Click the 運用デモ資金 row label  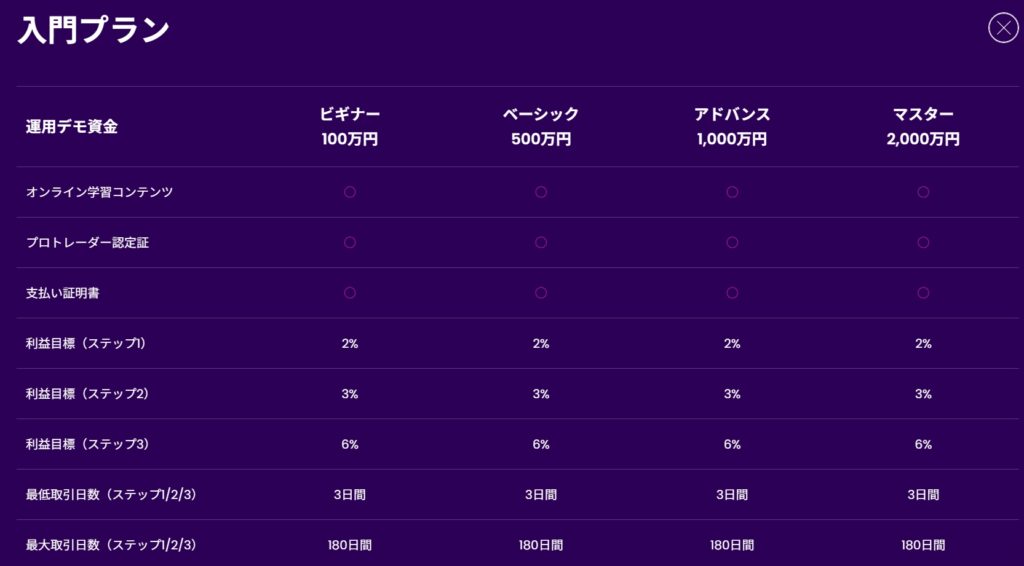click(72, 127)
